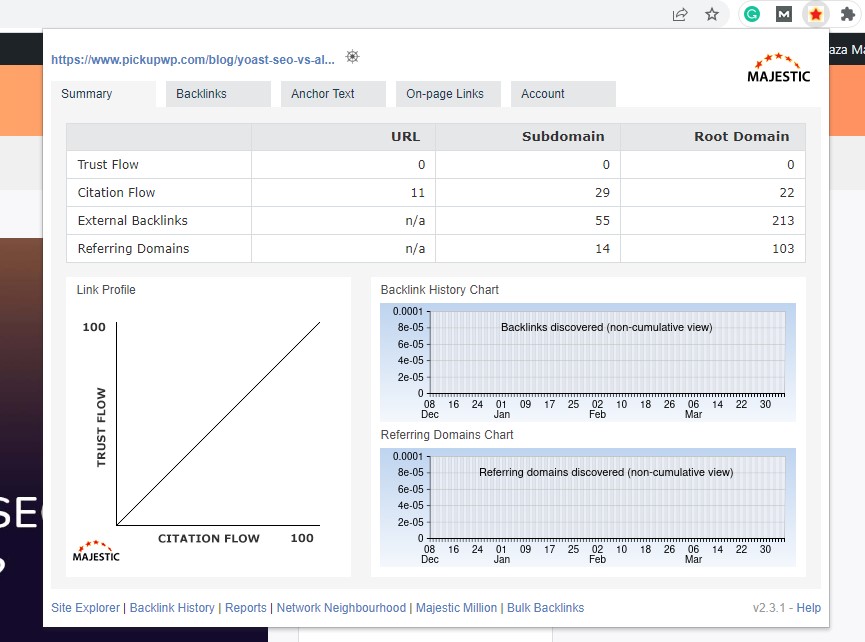865x642 pixels.
Task: Click the URL Trust Flow value 0
Action: (x=421, y=165)
